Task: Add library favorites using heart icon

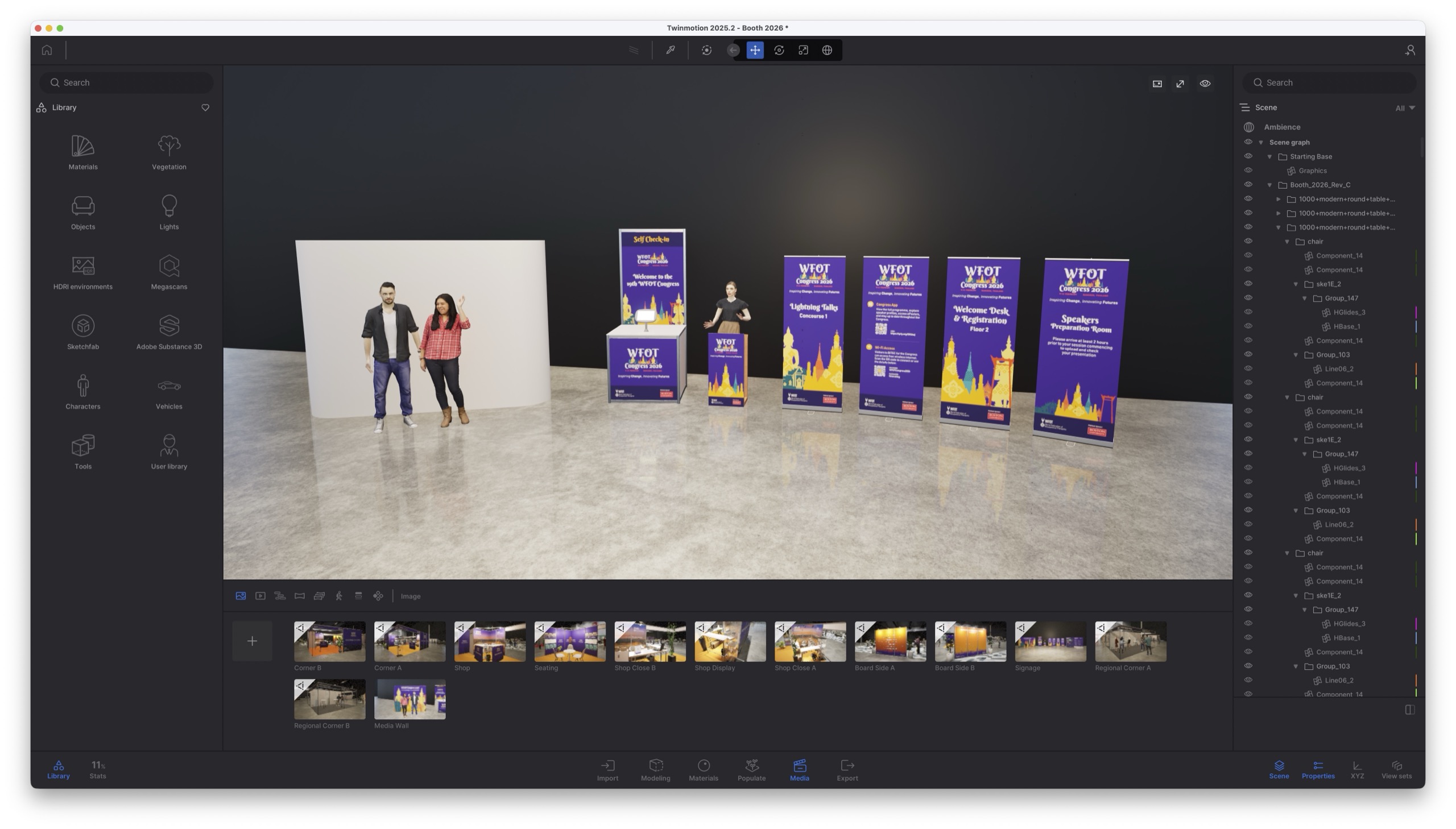Action: (x=205, y=107)
